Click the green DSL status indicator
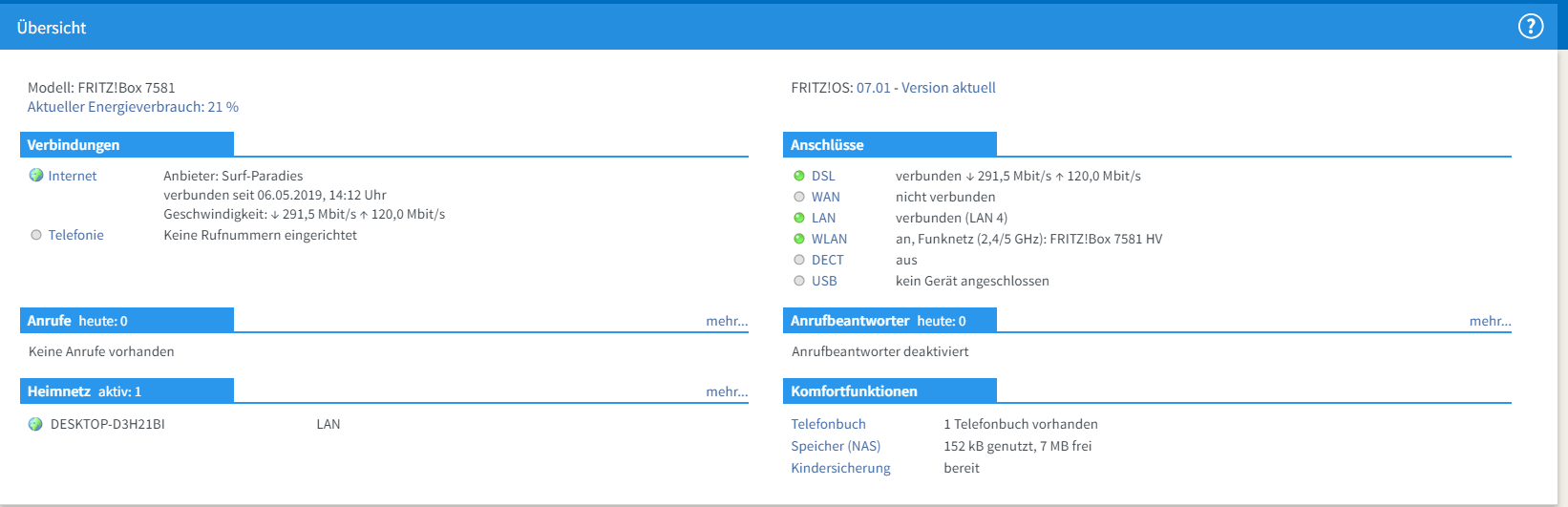This screenshot has height=507, width=1568. coord(799,176)
